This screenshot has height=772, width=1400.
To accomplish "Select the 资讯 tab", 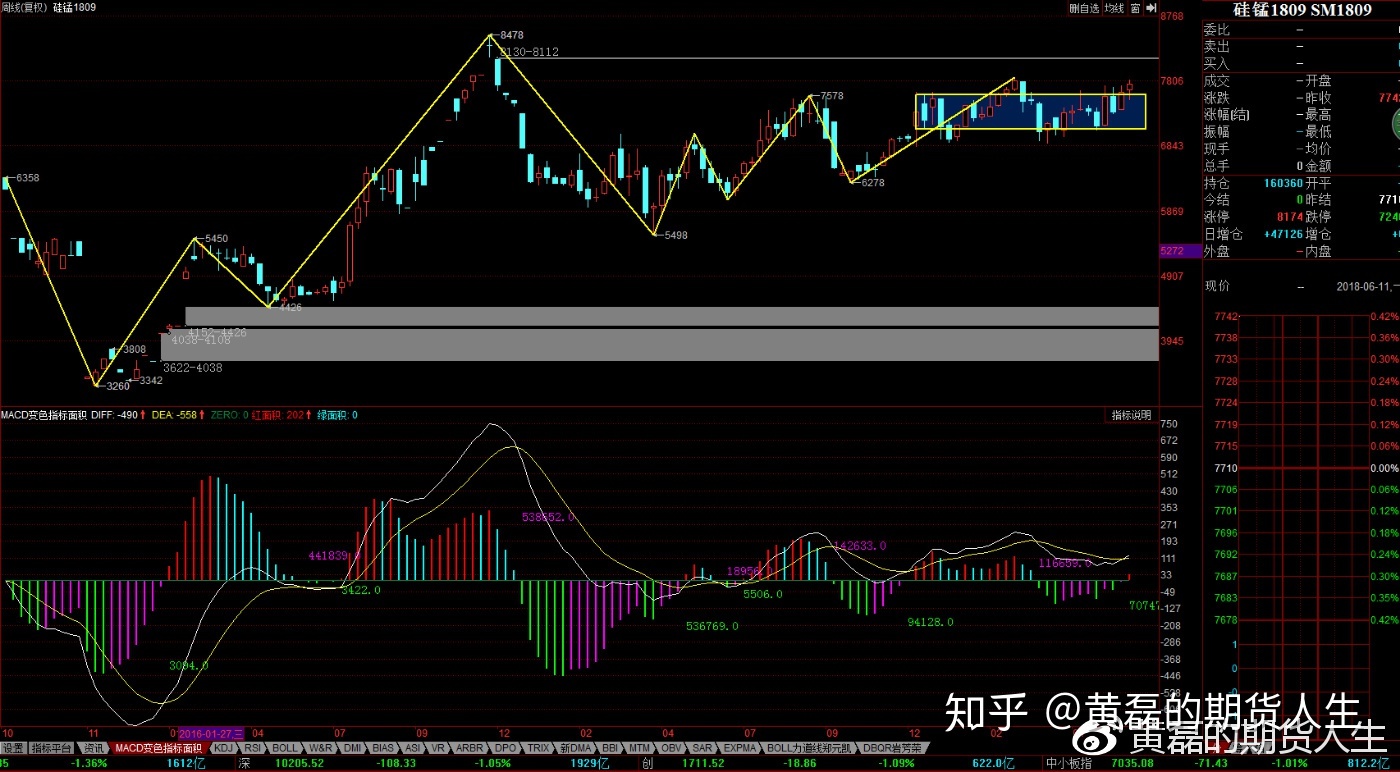I will (92, 748).
